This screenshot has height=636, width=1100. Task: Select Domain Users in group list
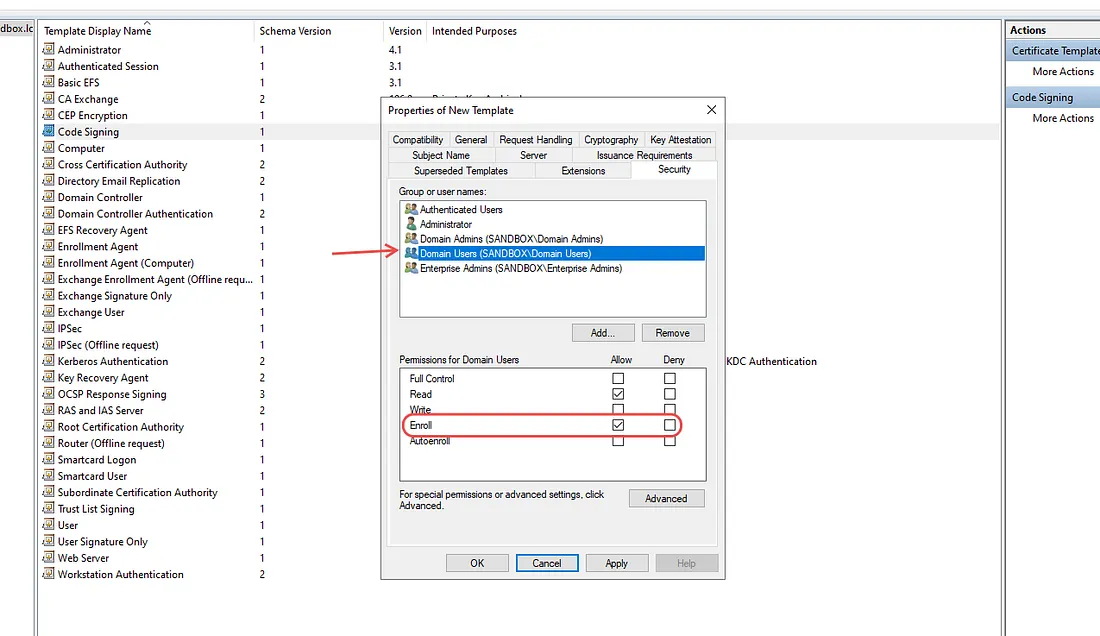point(505,254)
